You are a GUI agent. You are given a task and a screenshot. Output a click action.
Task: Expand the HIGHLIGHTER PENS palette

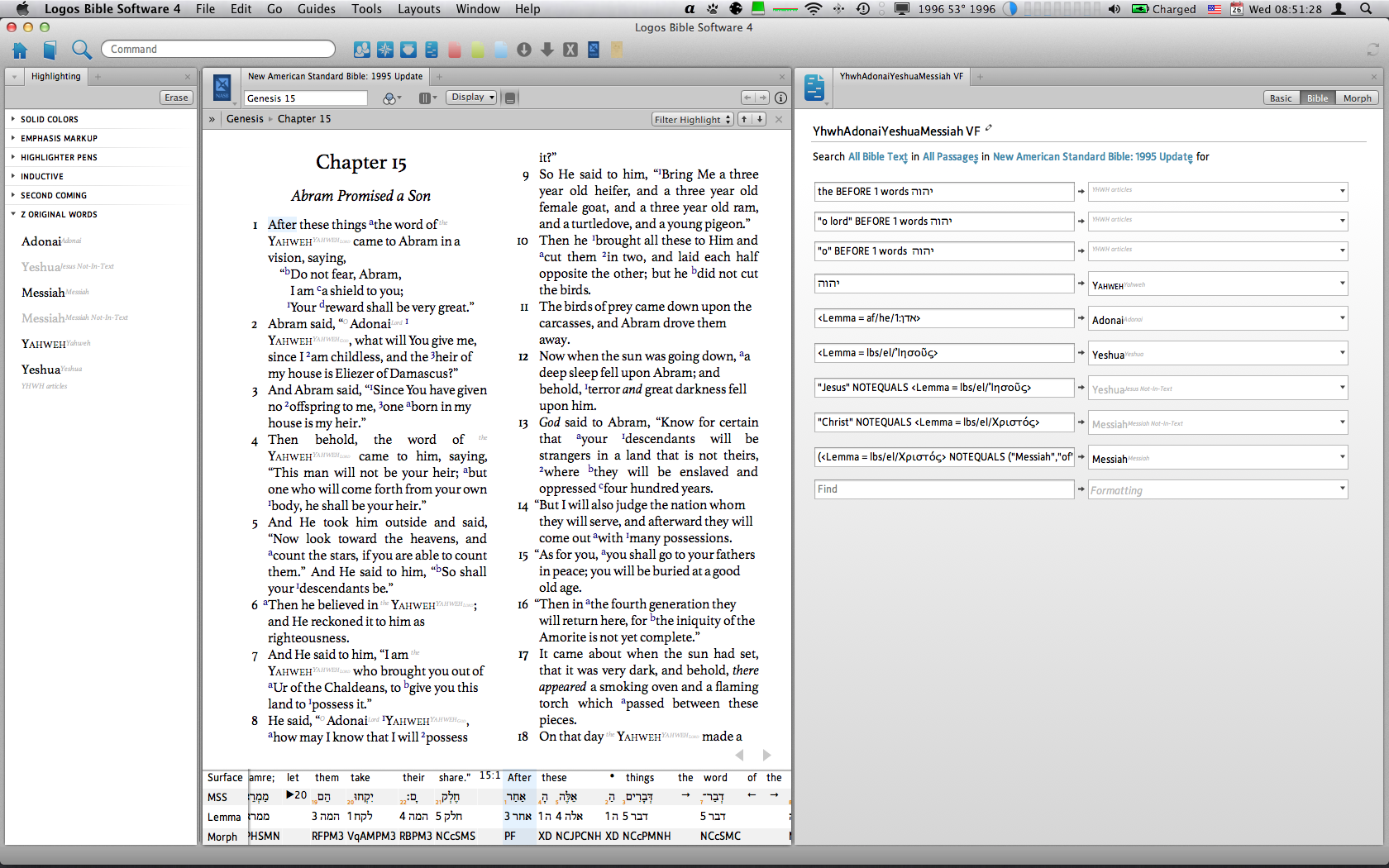point(13,157)
